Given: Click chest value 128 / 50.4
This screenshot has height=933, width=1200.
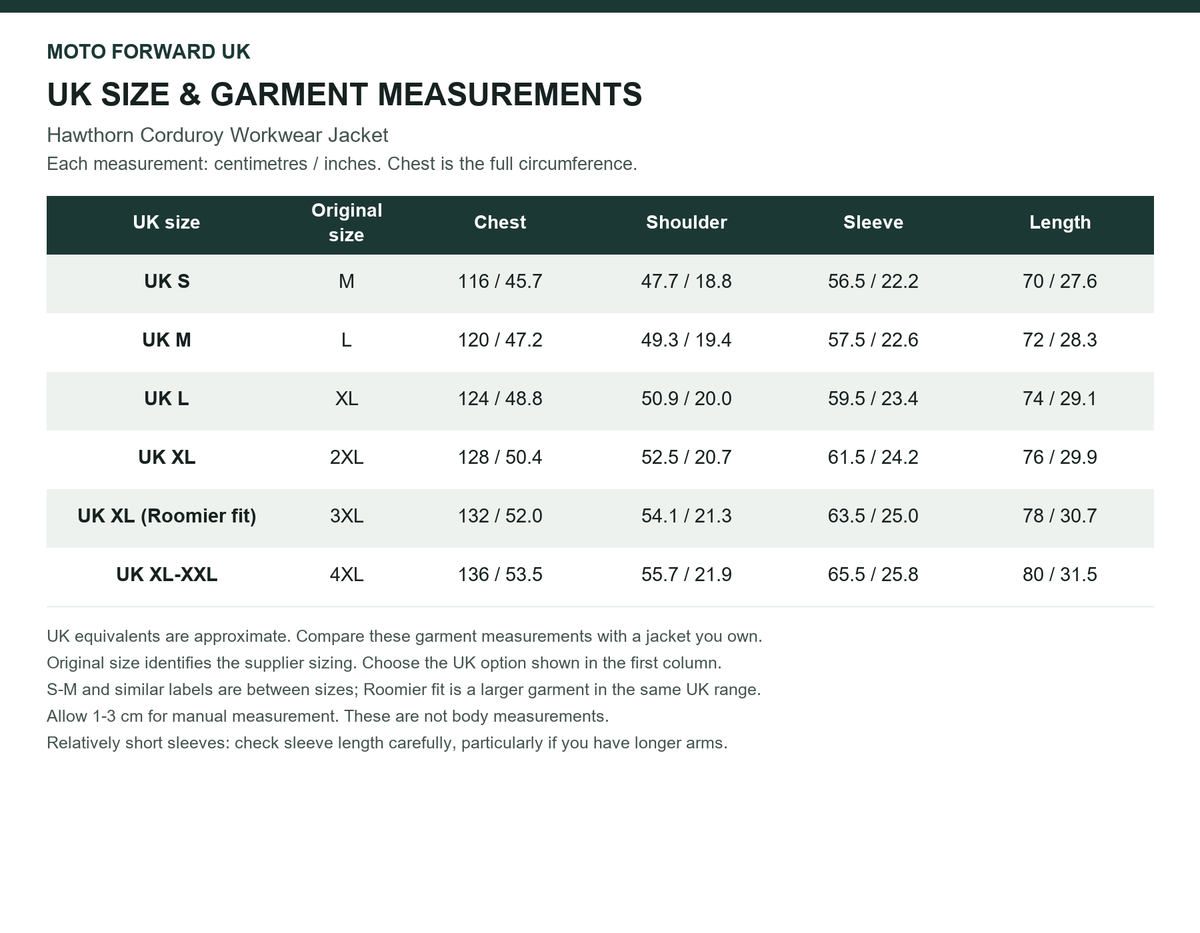Looking at the screenshot, I should pyautogui.click(x=500, y=457).
